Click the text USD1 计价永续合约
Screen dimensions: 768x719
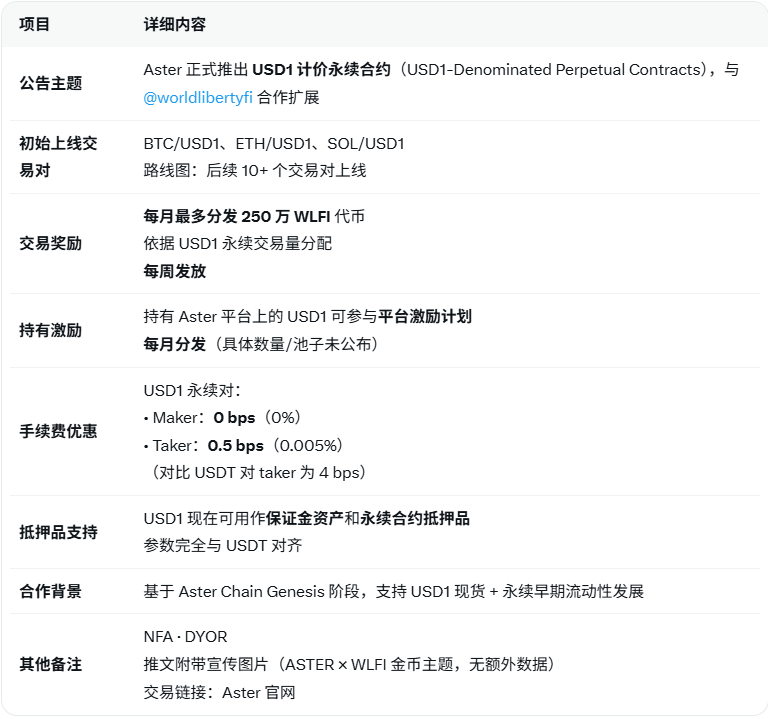321,70
